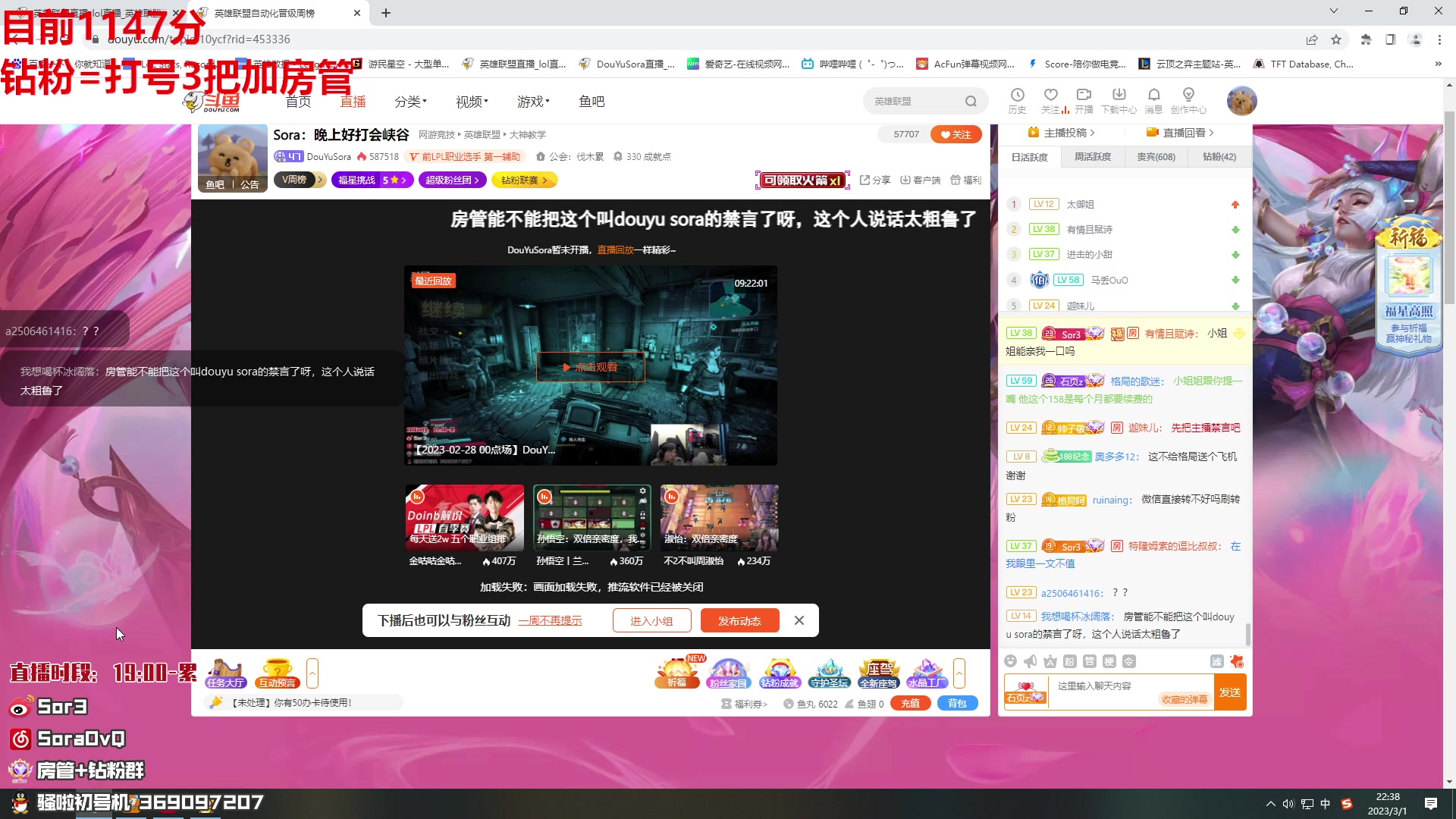1456x819 pixels.
Task: Switch to the 钻粉(42) tab
Action: click(x=1219, y=157)
